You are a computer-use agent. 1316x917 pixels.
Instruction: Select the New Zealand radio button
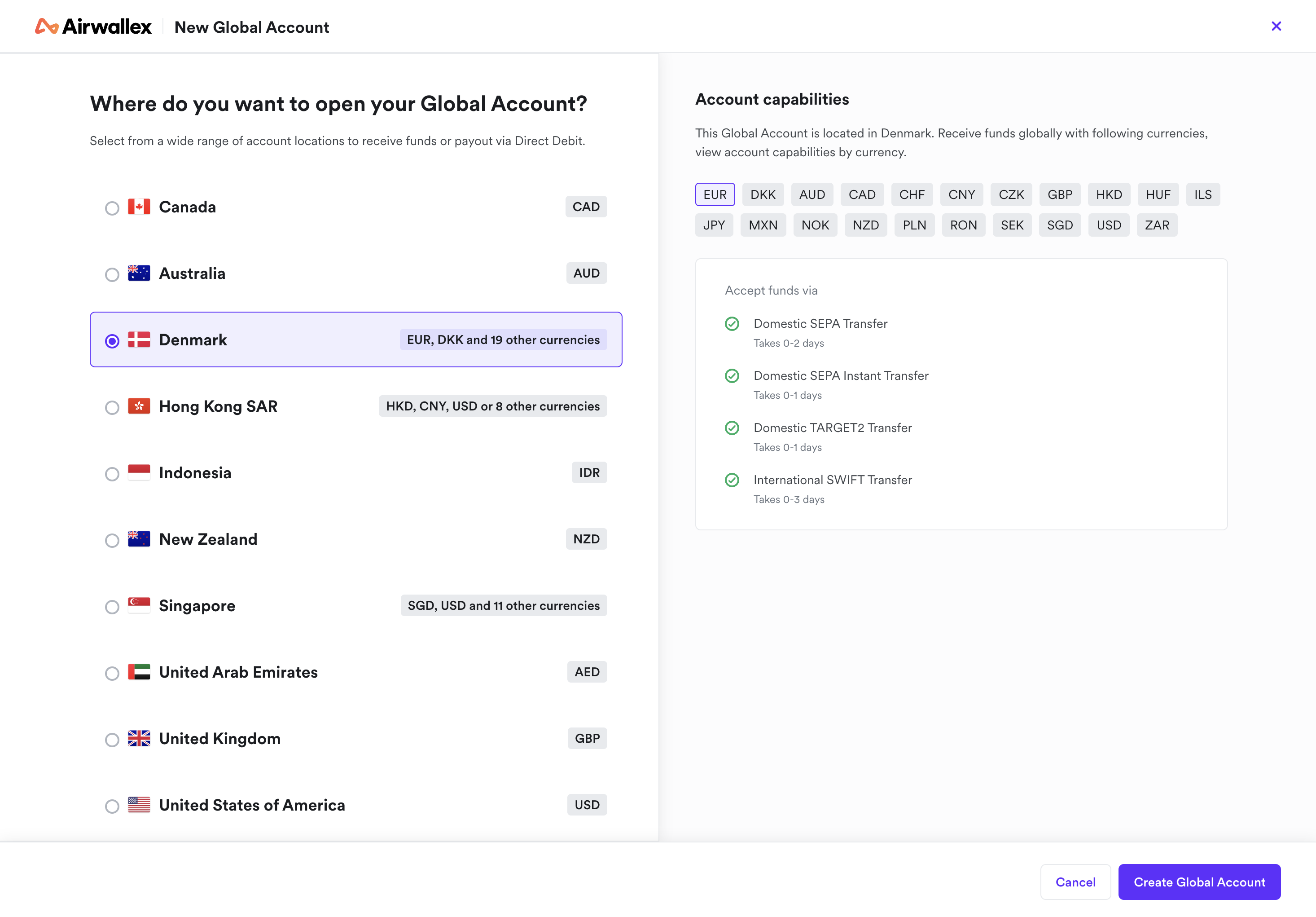[112, 540]
